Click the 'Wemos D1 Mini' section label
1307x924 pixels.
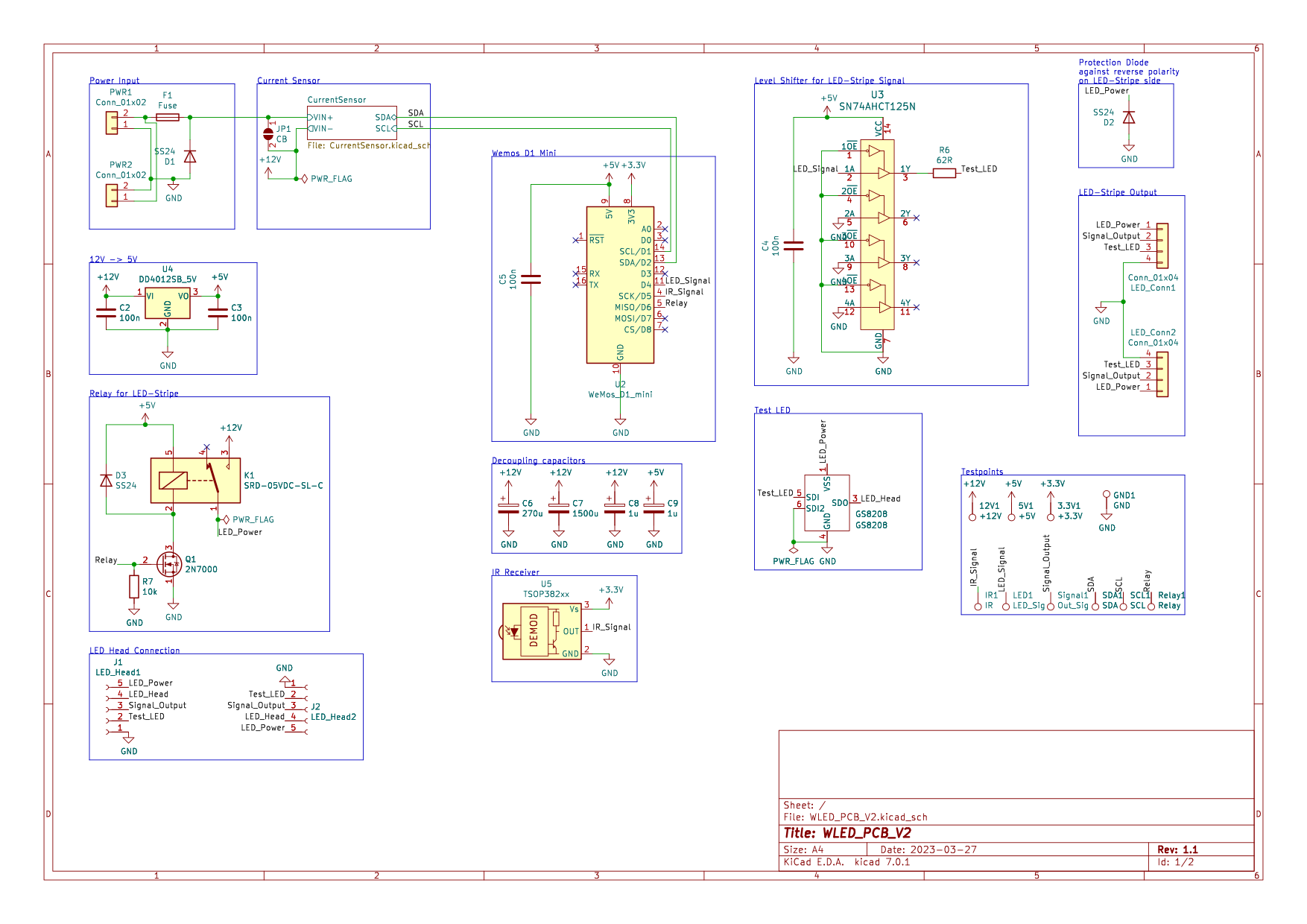click(x=524, y=153)
